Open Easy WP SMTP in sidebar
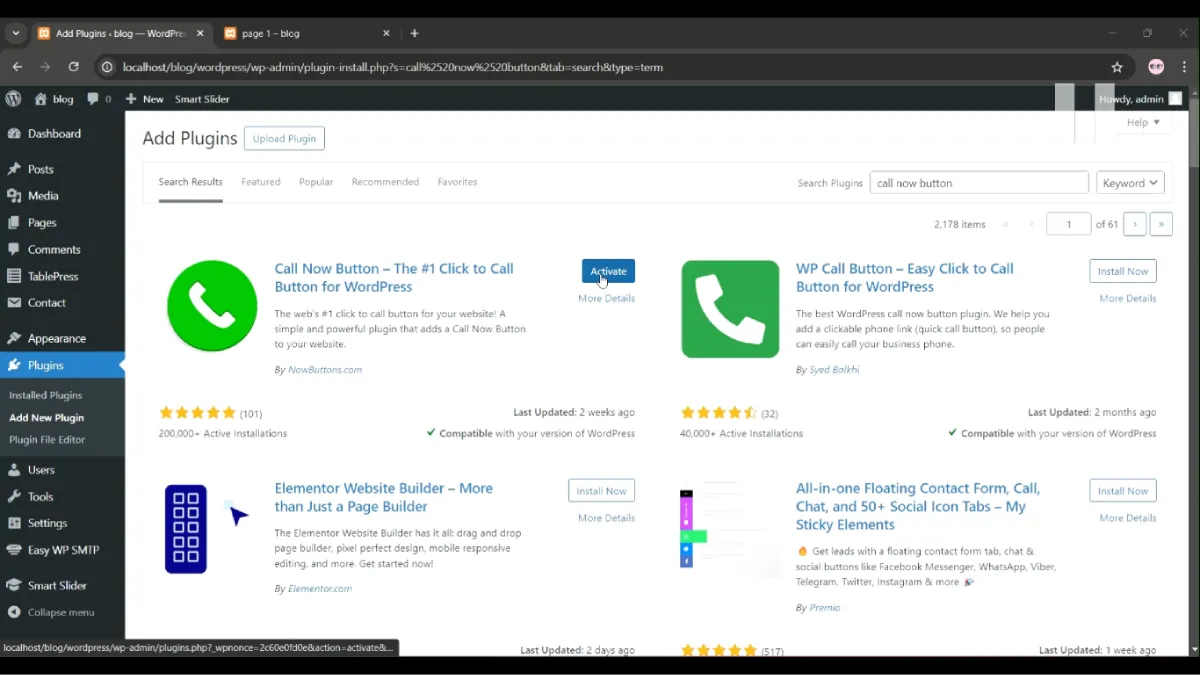Image resolution: width=1200 pixels, height=675 pixels. pos(62,550)
